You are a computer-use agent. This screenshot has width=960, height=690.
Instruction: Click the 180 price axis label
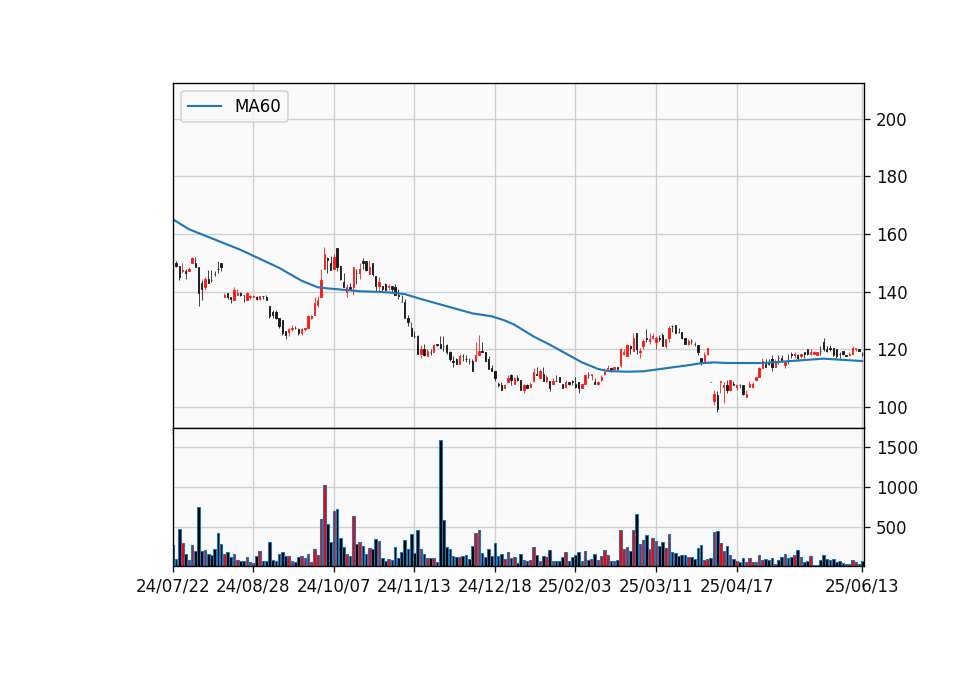tap(891, 178)
